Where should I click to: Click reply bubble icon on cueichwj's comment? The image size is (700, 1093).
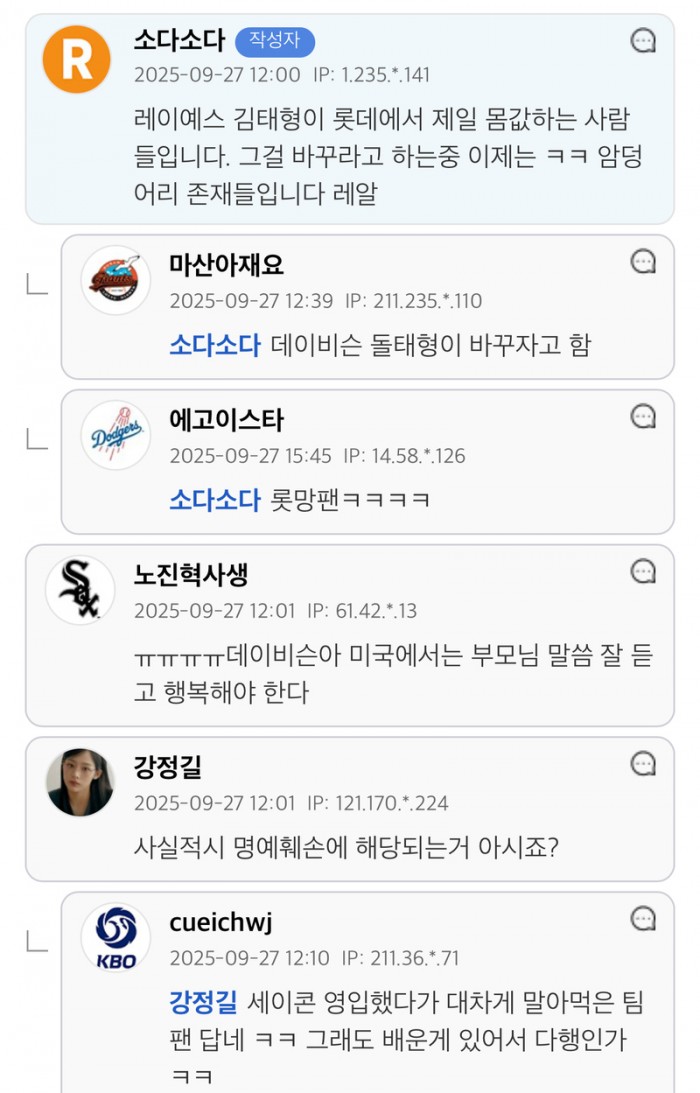click(644, 919)
